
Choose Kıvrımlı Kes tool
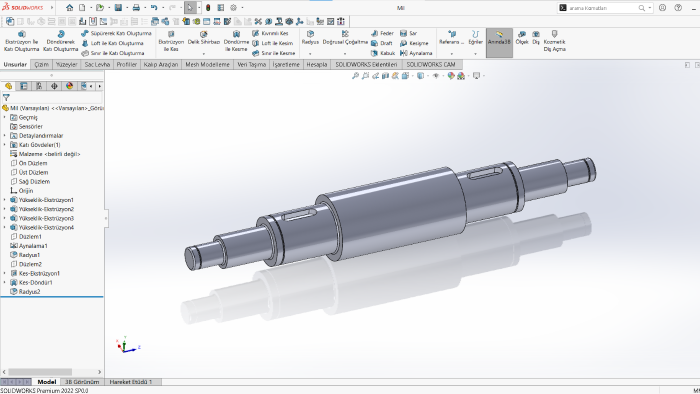pyautogui.click(x=270, y=33)
